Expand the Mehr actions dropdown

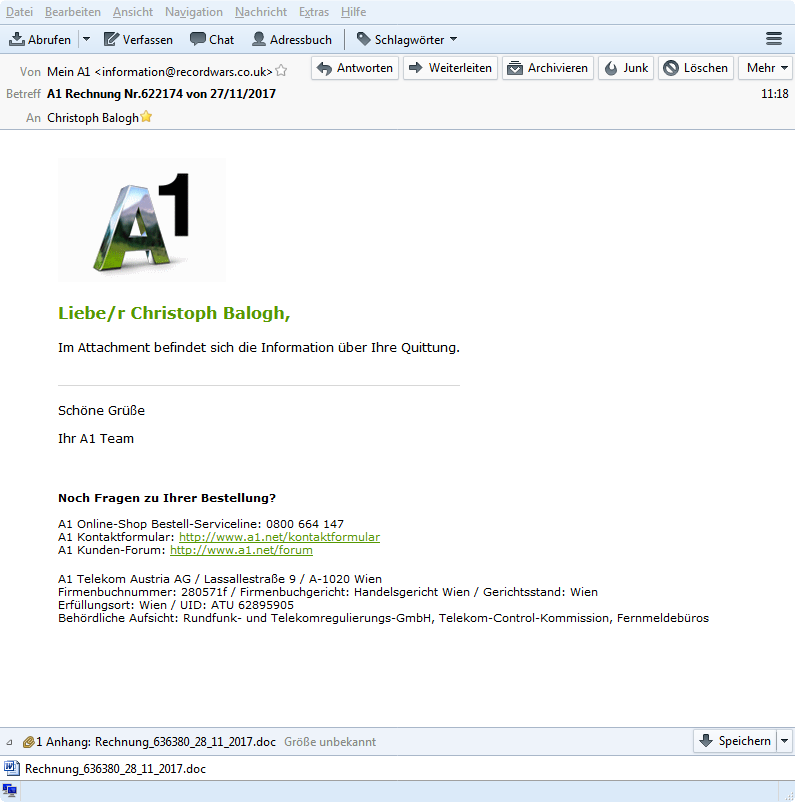pyautogui.click(x=766, y=68)
